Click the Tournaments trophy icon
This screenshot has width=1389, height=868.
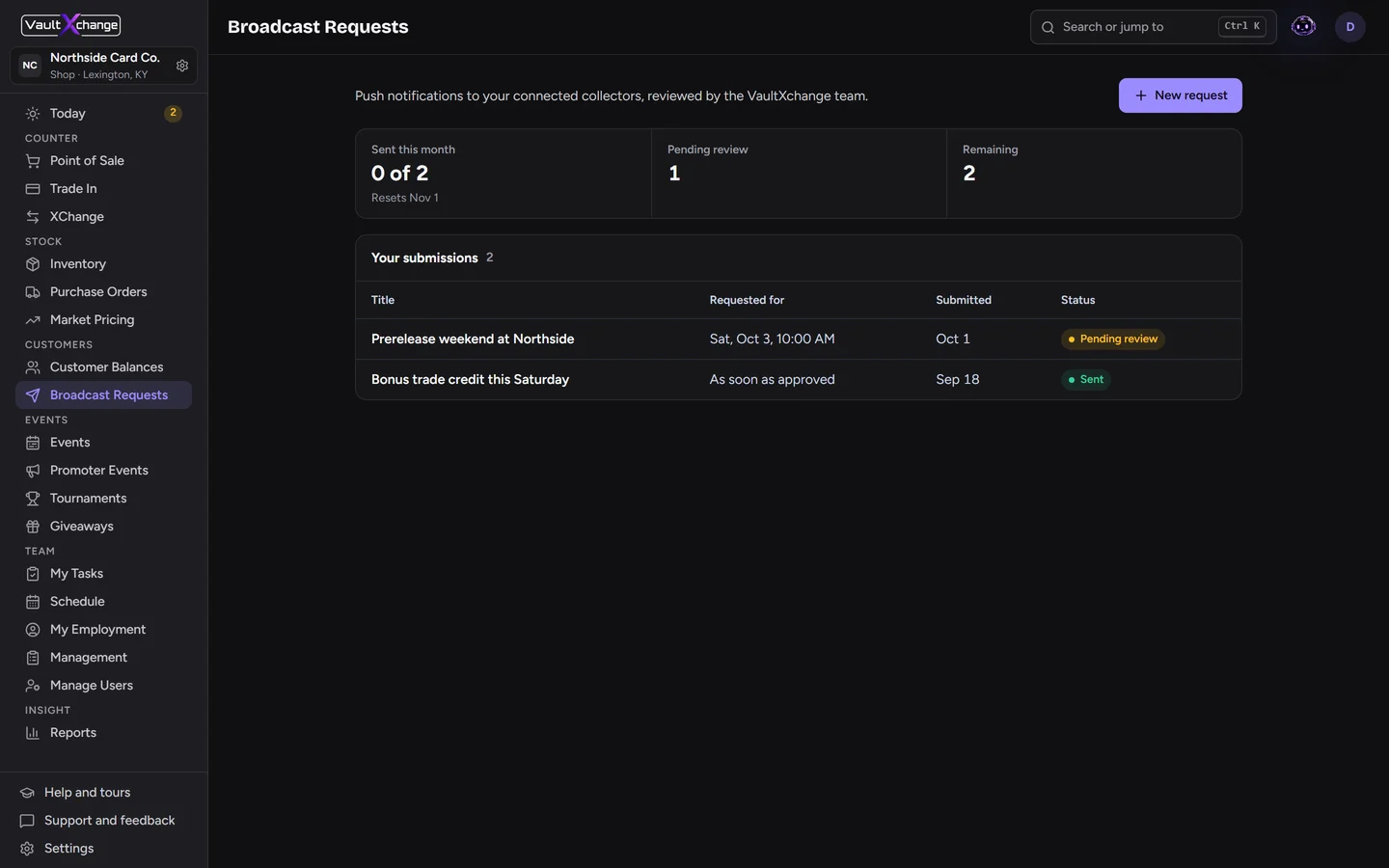pos(33,499)
